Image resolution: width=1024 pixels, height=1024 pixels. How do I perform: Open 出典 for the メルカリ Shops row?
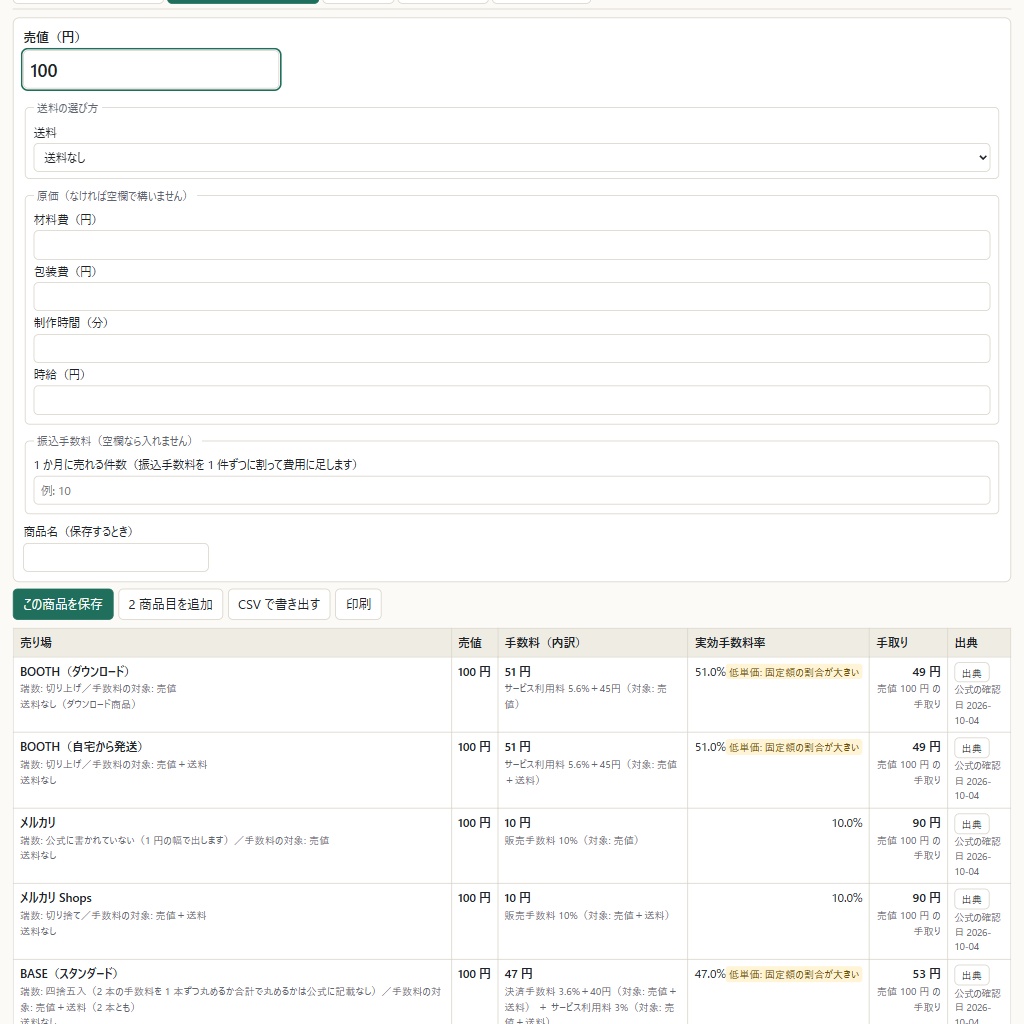tap(971, 899)
